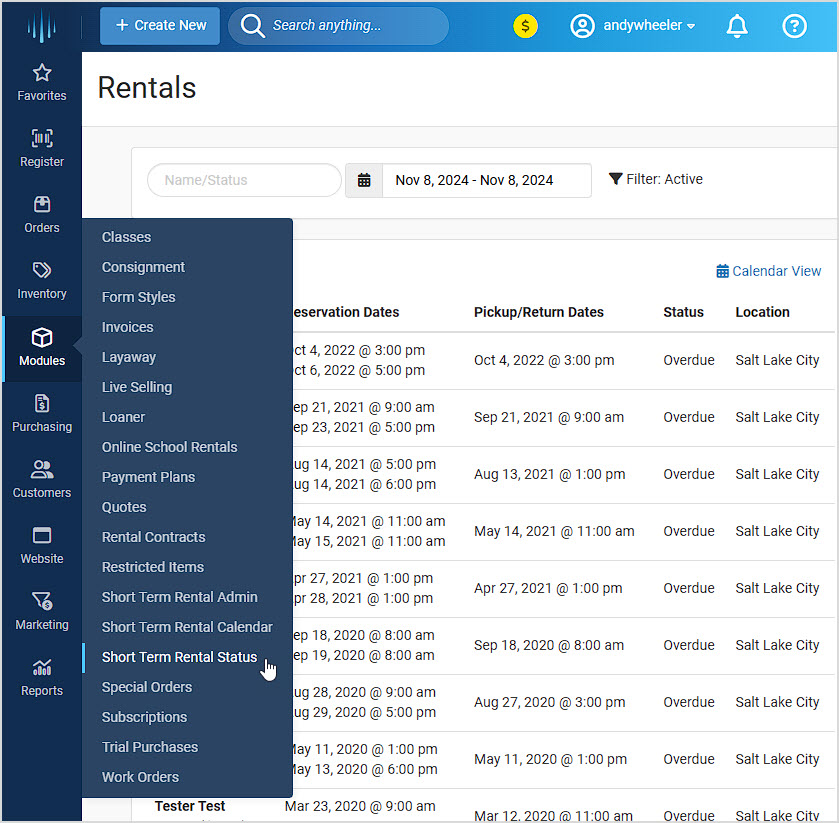
Task: Click the May 11, 2020 @ 1:00 pm pickup date
Action: pyautogui.click(x=550, y=759)
